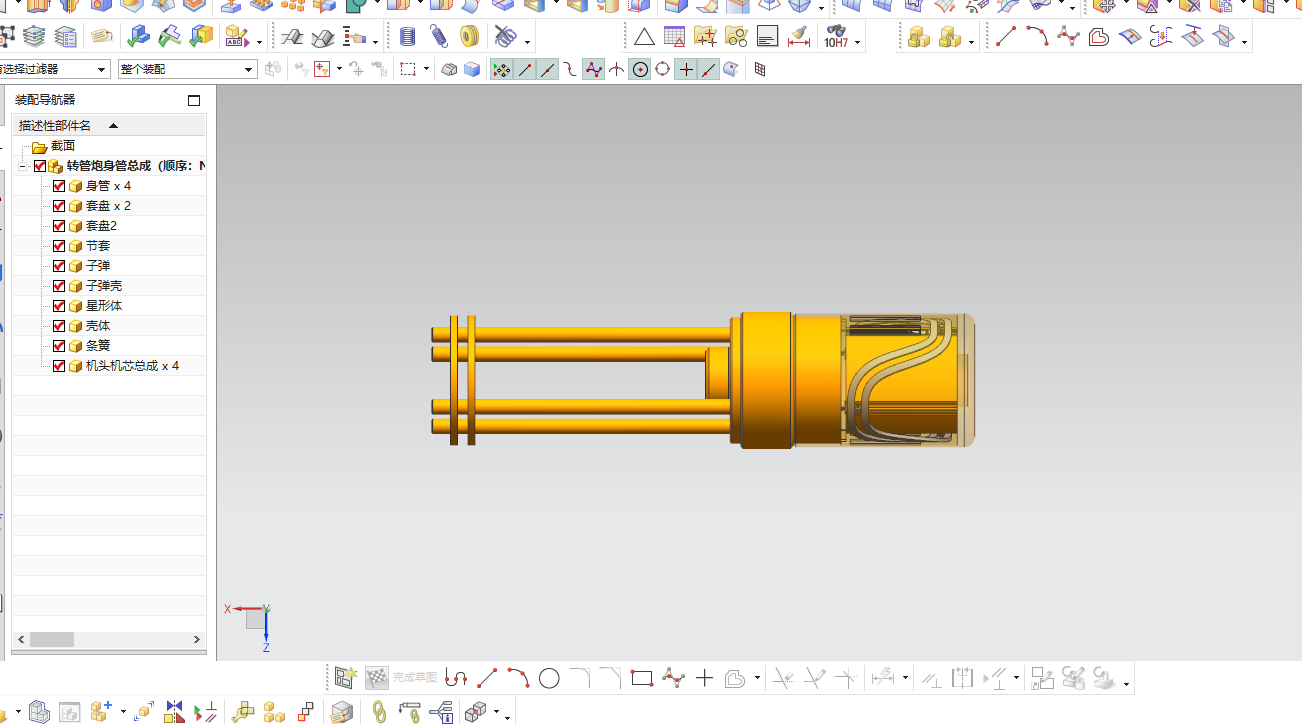Select the 截面 folder in the navigator

click(63, 146)
